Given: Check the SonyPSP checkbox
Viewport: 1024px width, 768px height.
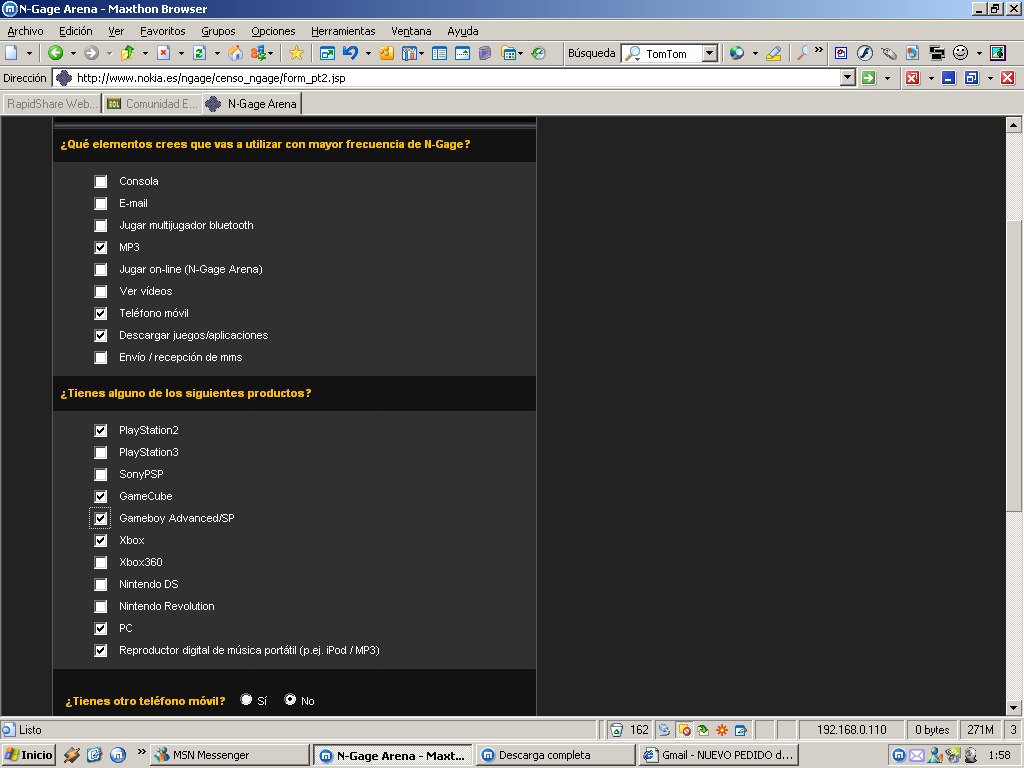Looking at the screenshot, I should (x=101, y=475).
